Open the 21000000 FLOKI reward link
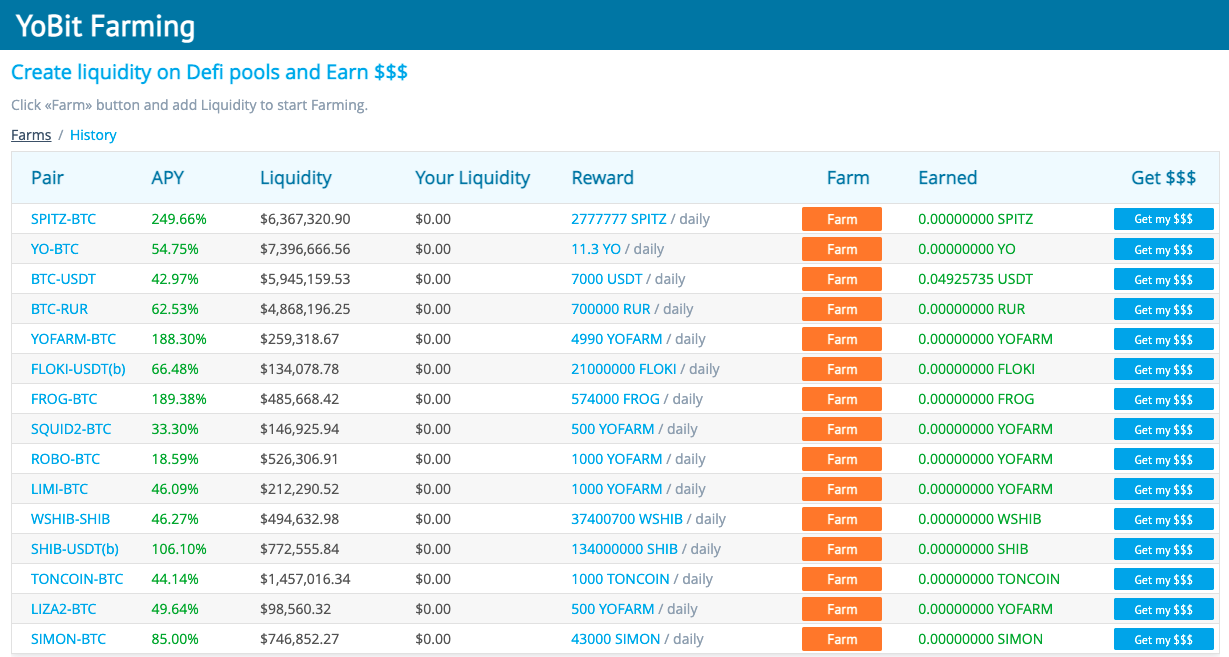 [626, 369]
